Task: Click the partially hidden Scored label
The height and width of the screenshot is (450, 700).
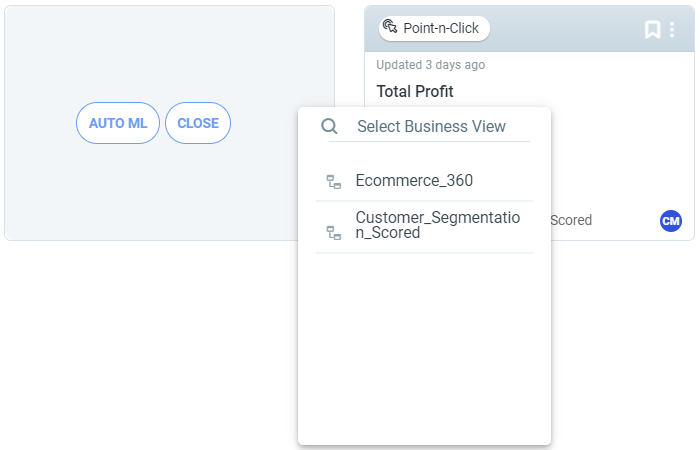Action: click(571, 220)
